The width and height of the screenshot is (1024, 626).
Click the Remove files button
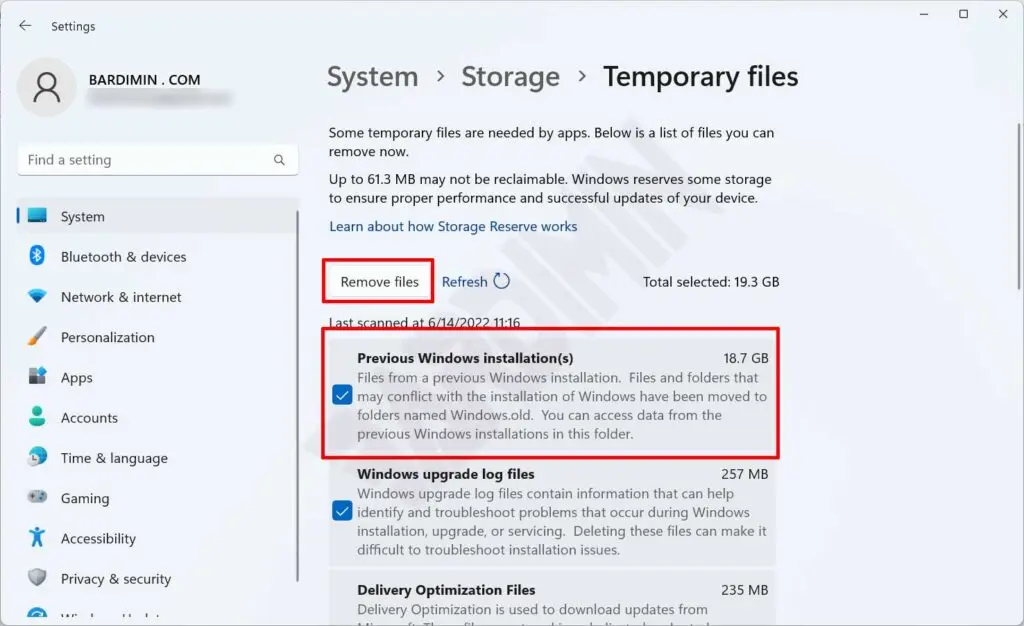pyautogui.click(x=379, y=281)
